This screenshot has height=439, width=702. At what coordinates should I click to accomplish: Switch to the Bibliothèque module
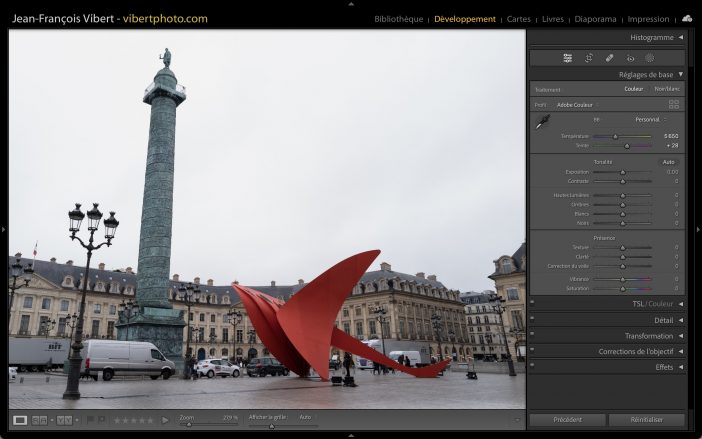(x=398, y=19)
